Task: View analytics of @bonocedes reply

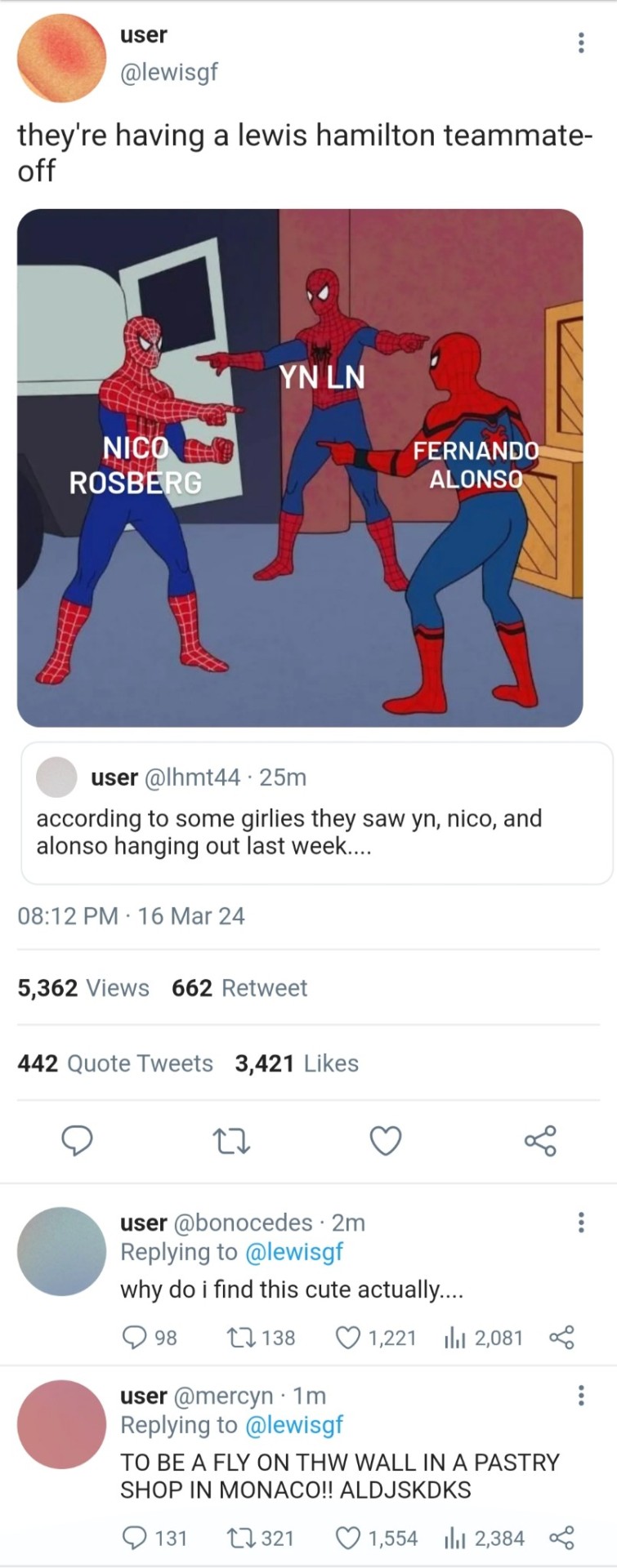Action: [x=454, y=1338]
